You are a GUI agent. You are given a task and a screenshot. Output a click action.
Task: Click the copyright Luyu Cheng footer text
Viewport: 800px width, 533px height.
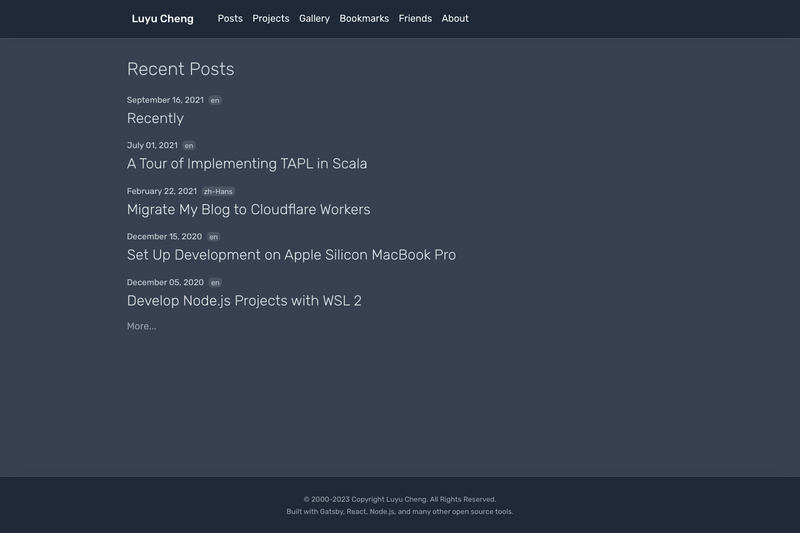point(399,499)
